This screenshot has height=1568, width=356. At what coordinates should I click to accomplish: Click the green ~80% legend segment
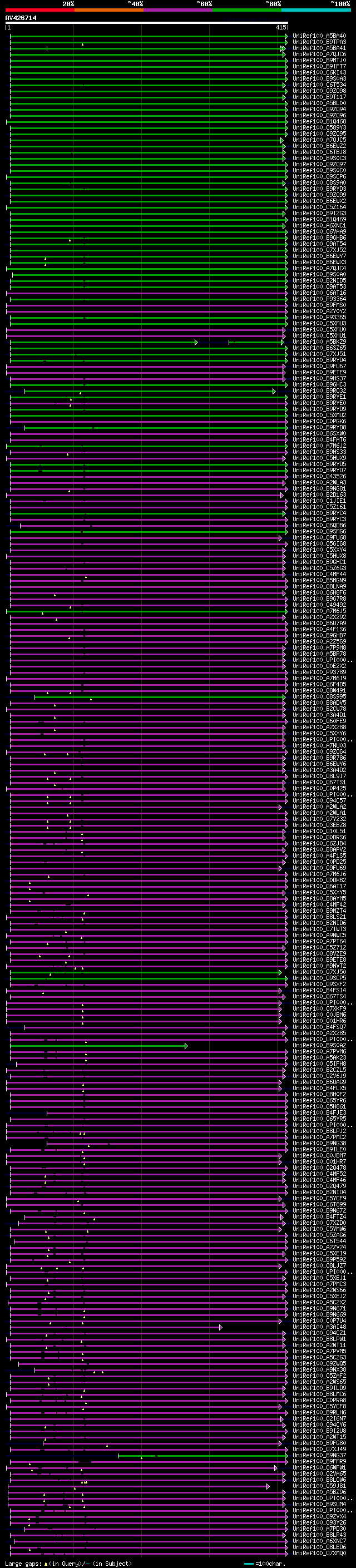pos(247,11)
